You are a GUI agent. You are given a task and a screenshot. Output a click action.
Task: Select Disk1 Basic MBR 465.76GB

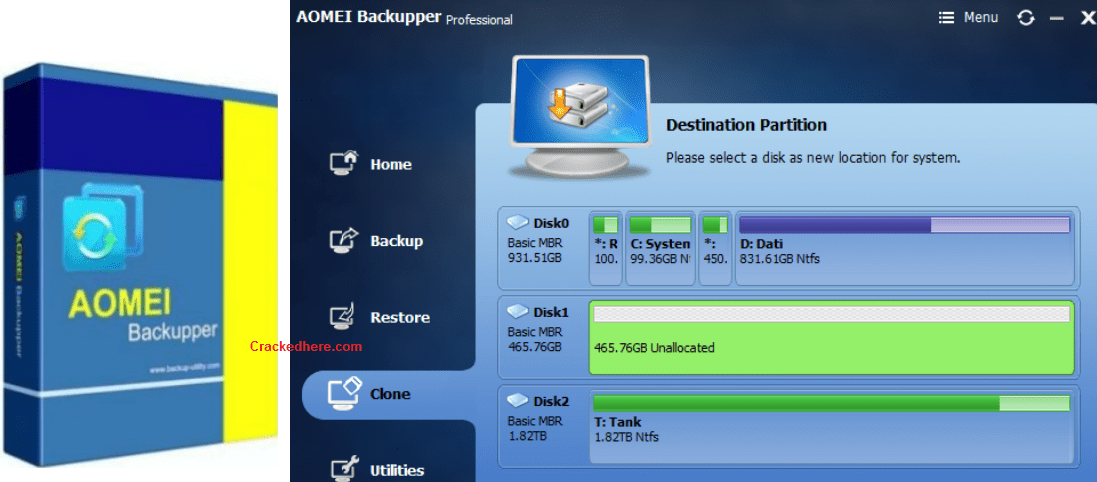coord(542,337)
